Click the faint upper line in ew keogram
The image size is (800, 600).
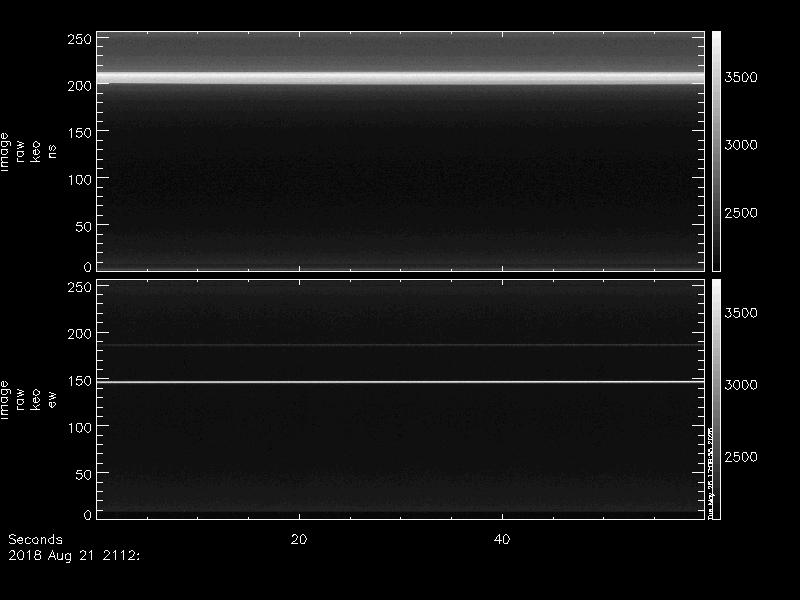coord(401,345)
